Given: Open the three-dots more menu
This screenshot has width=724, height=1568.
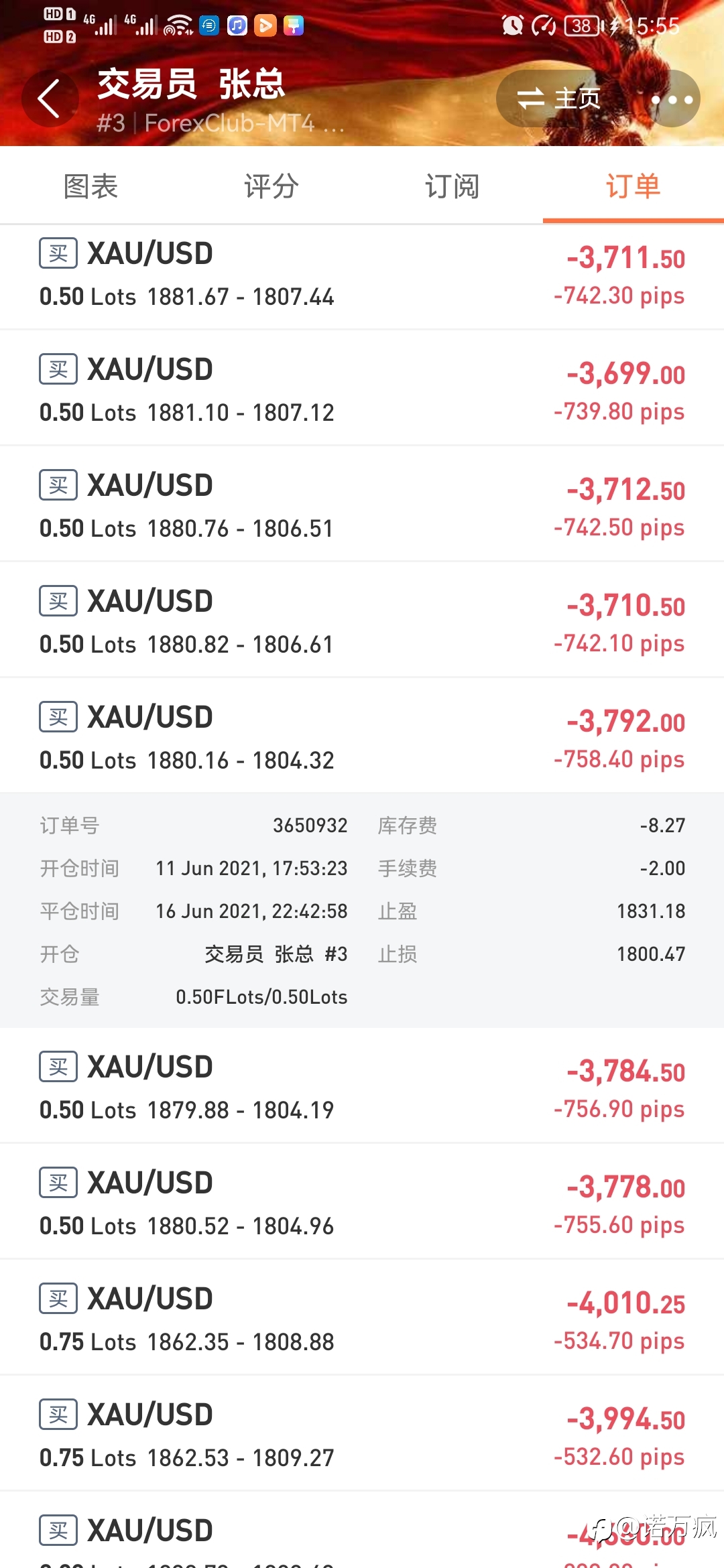Looking at the screenshot, I should (x=672, y=100).
